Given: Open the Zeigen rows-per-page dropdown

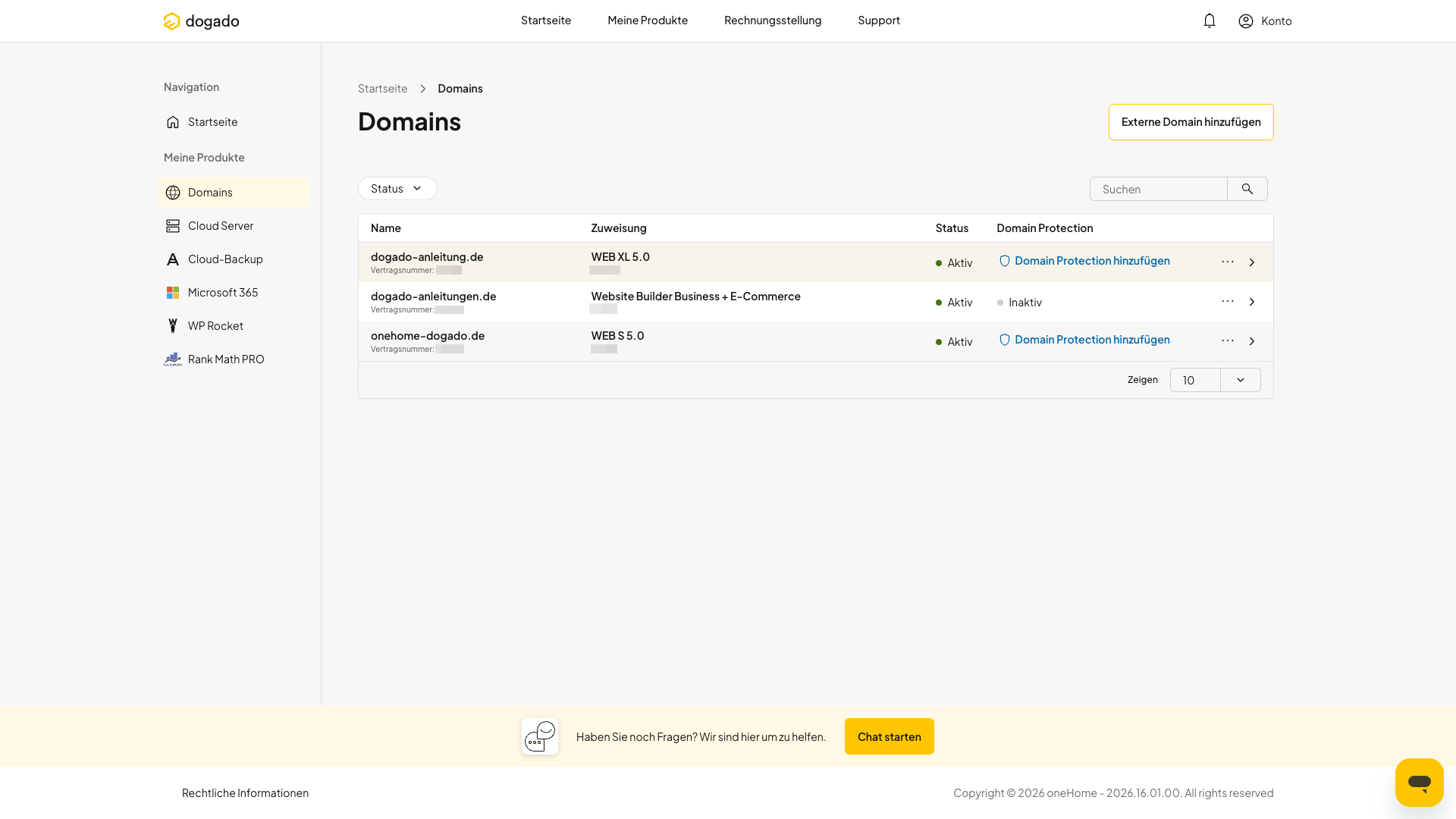Looking at the screenshot, I should [x=1216, y=380].
